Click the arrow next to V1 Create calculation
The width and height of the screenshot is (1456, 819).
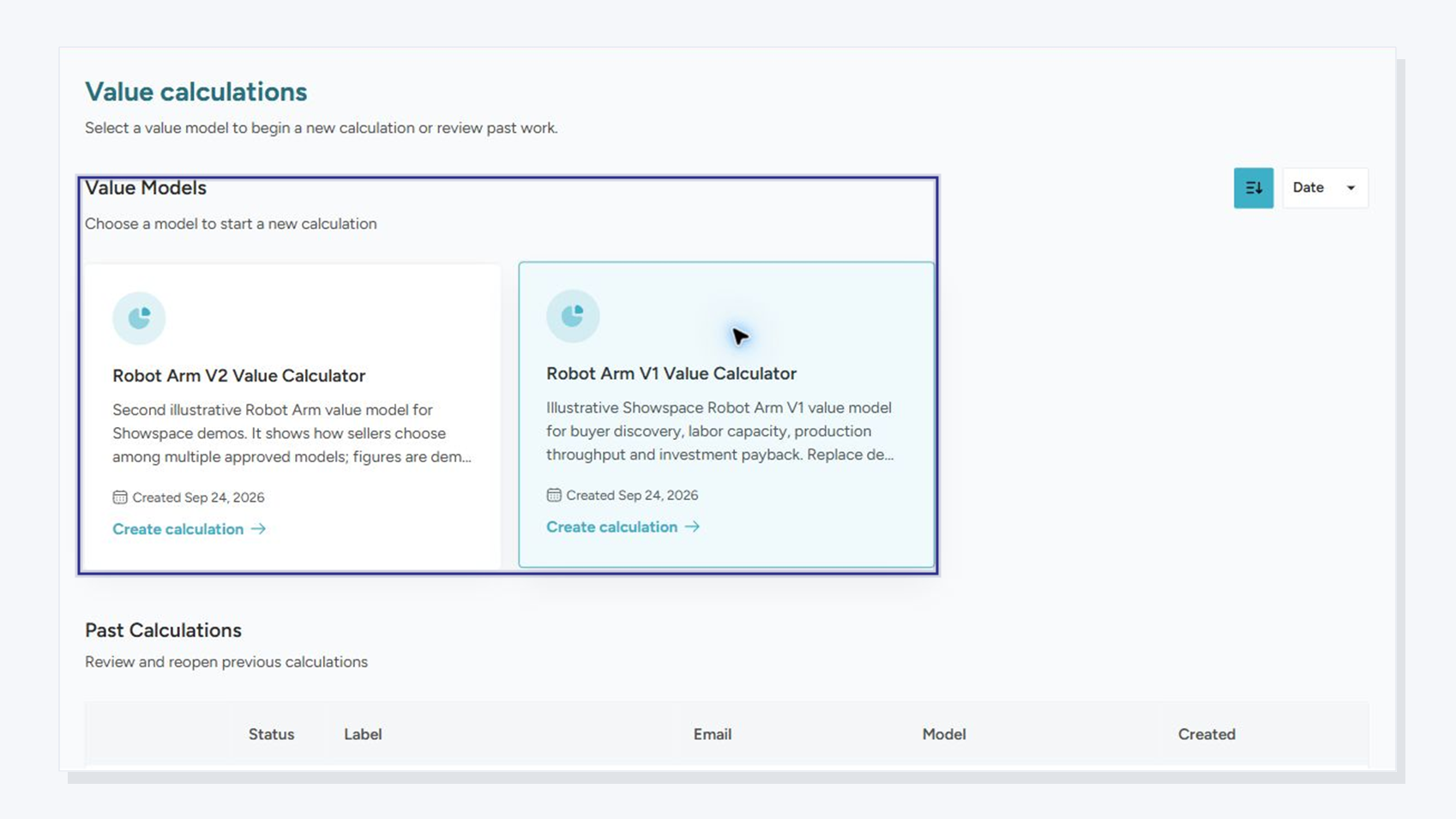[692, 527]
